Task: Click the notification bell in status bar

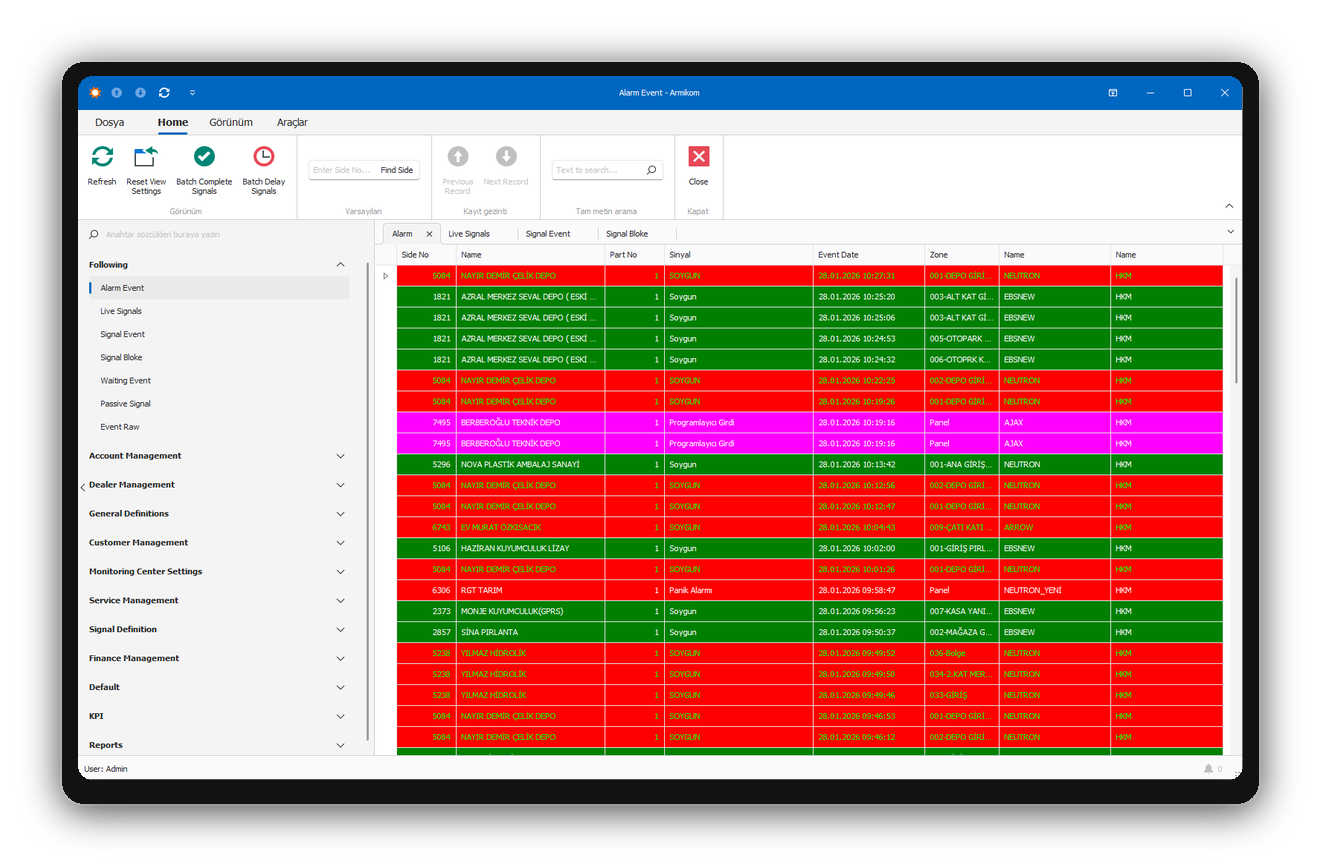Action: [x=1208, y=769]
